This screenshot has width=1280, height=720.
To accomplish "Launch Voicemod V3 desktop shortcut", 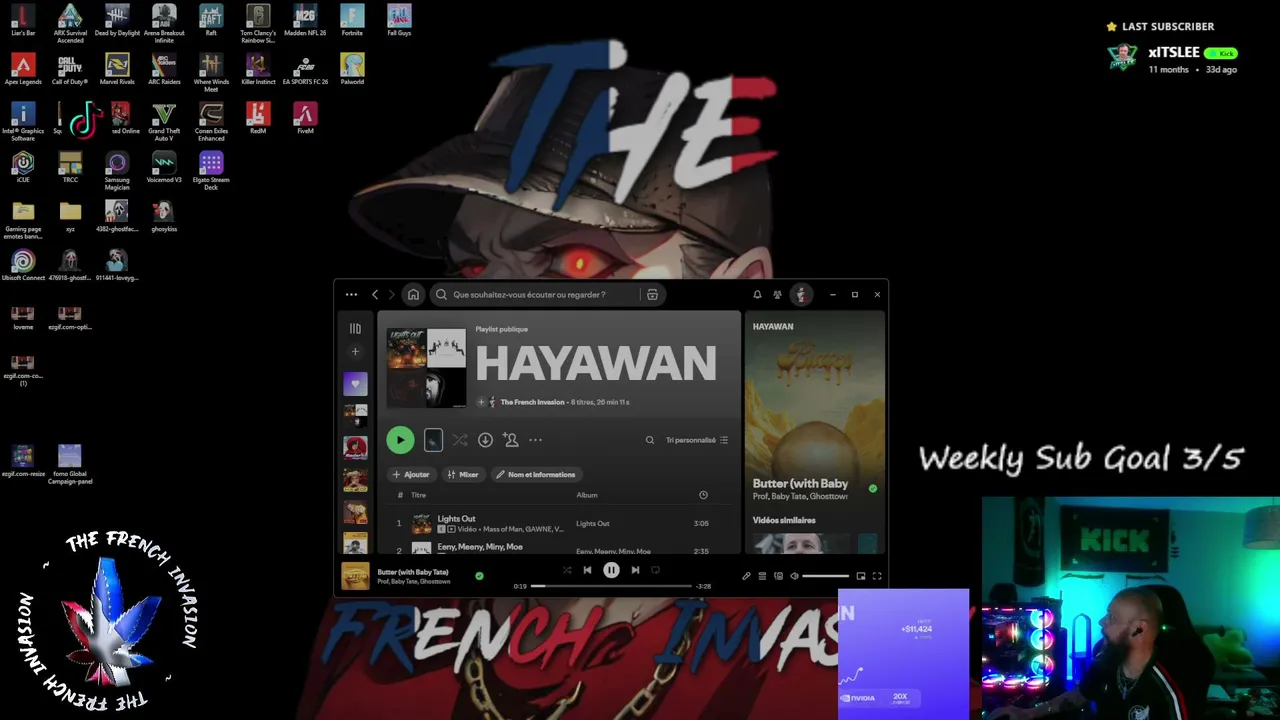I will pos(164,168).
